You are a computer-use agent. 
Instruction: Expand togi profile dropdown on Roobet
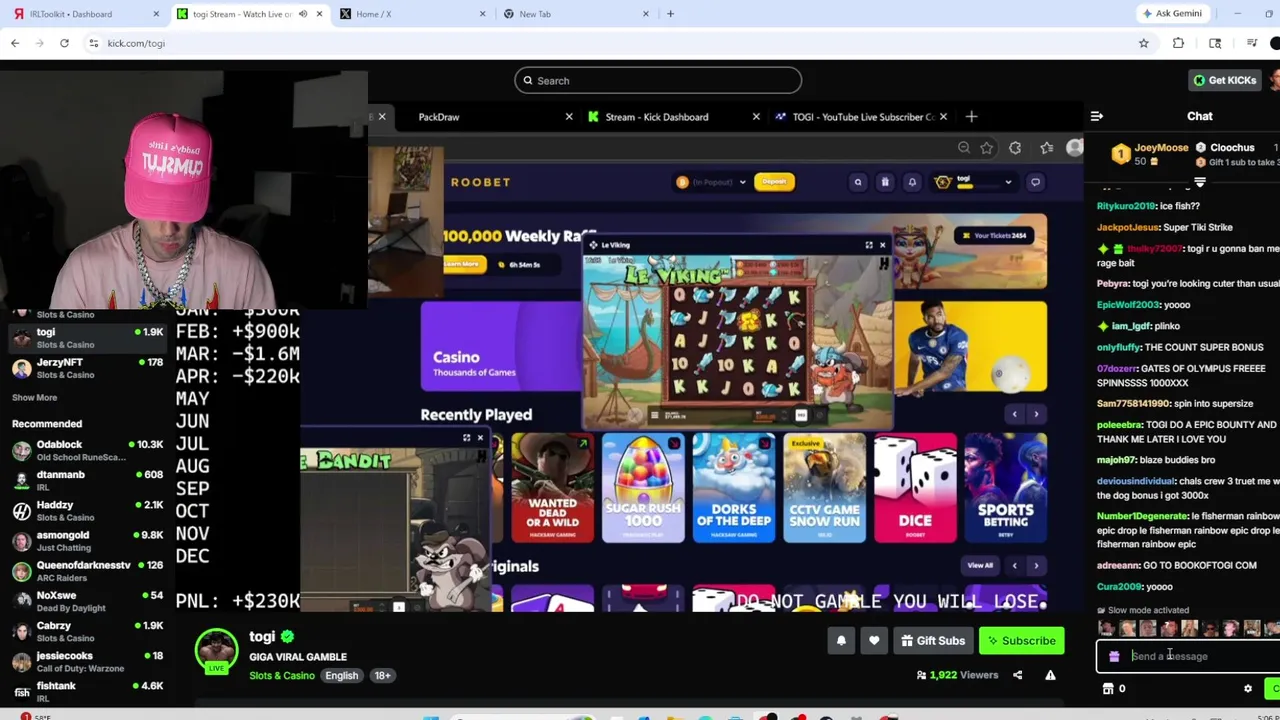coord(1008,182)
